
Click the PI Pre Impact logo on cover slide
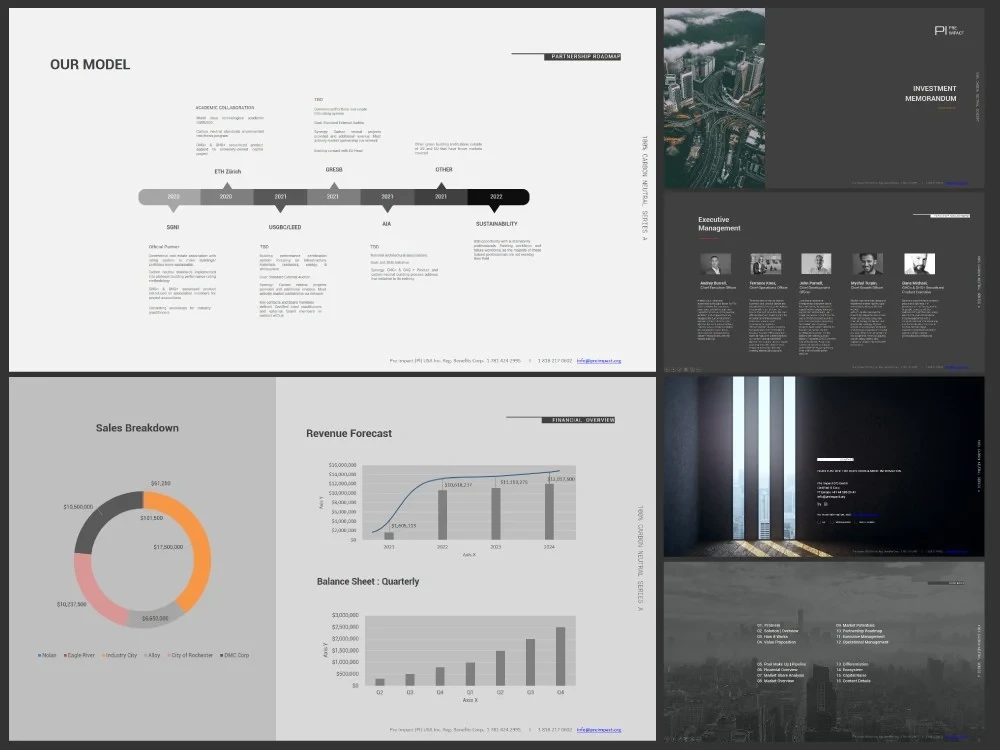tap(948, 30)
